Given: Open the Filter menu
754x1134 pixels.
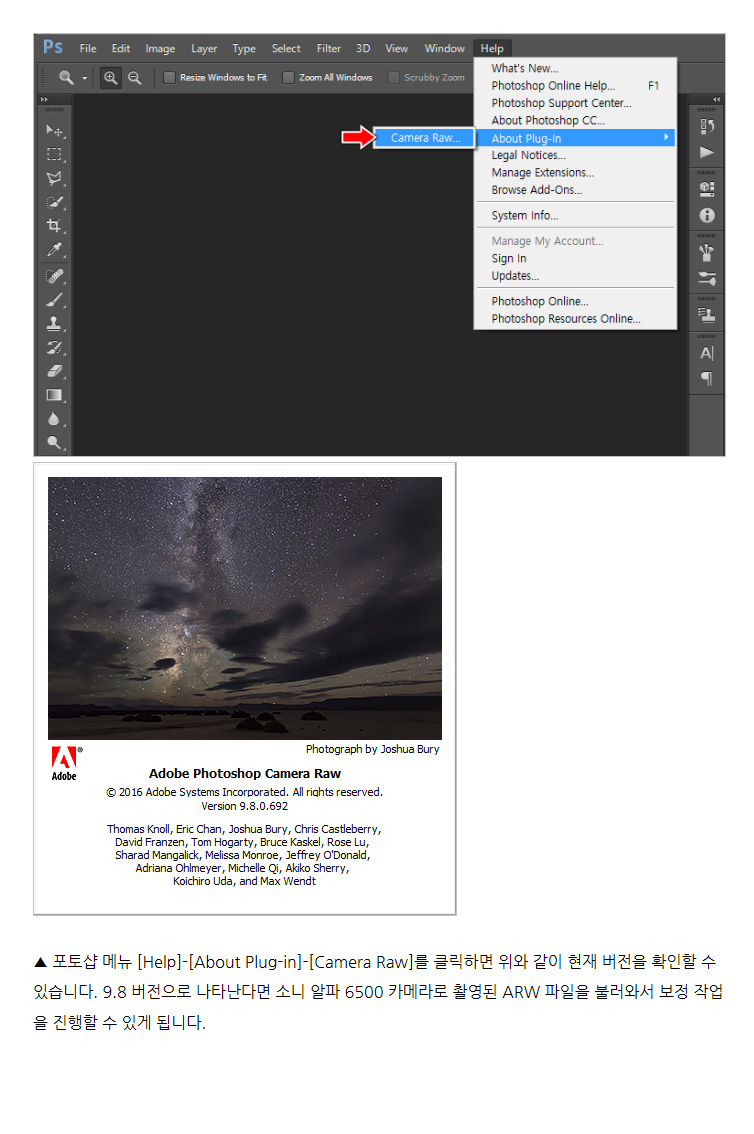Looking at the screenshot, I should pyautogui.click(x=328, y=48).
